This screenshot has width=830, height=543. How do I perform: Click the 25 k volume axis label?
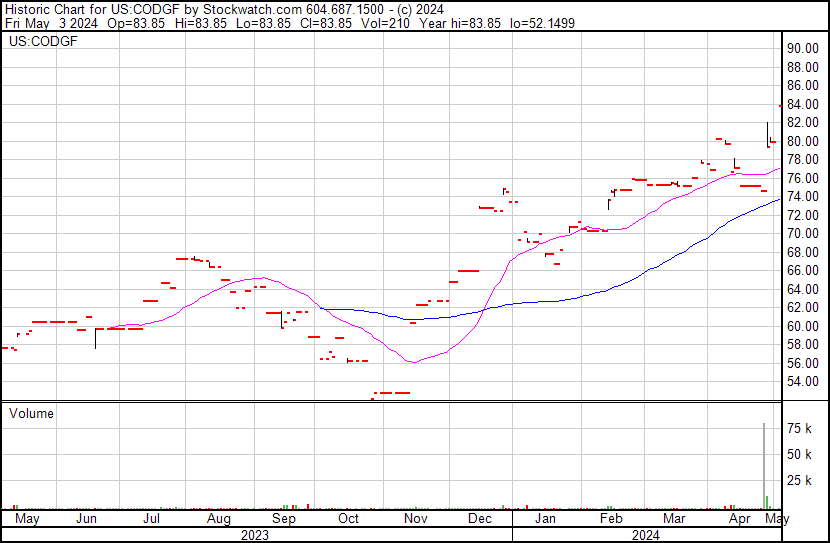pyautogui.click(x=799, y=481)
